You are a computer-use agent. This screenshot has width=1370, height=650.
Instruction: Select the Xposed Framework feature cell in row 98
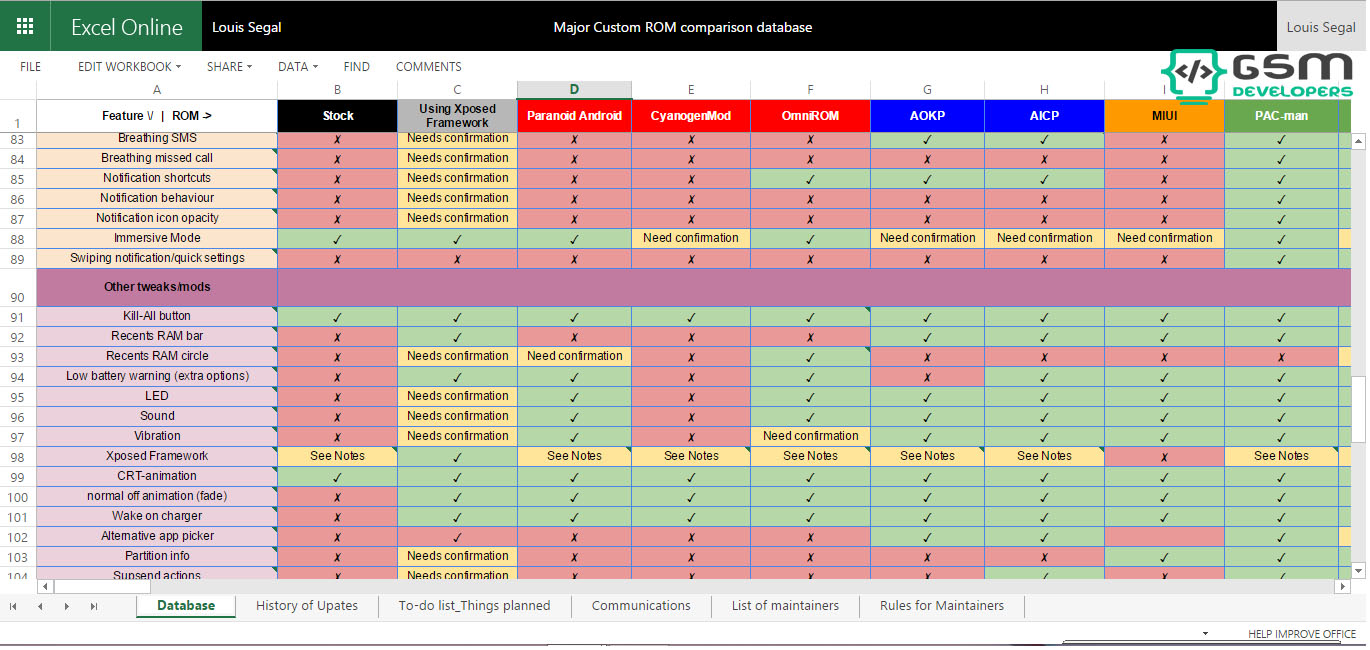coord(157,456)
